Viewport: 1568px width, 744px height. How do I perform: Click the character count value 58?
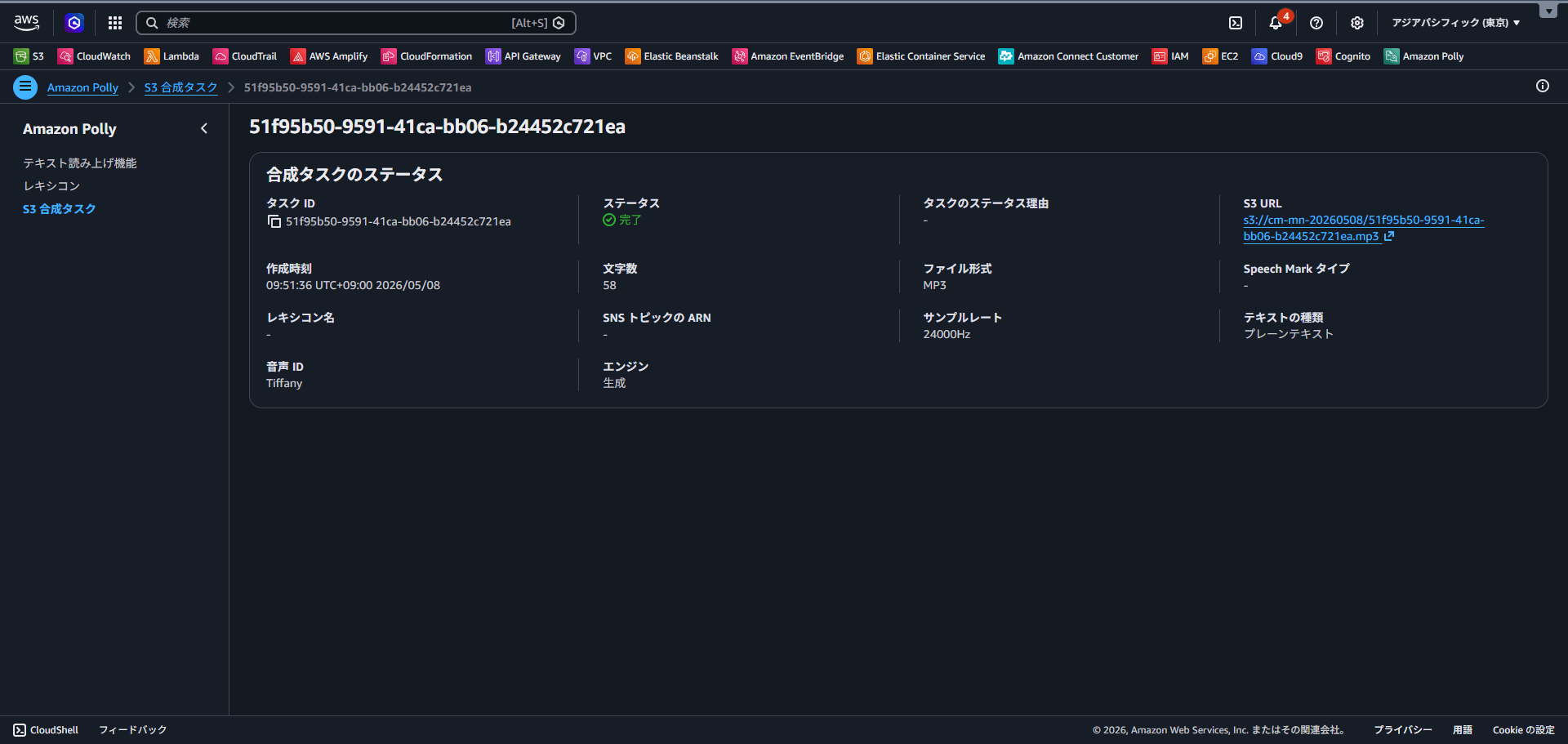pyautogui.click(x=609, y=285)
